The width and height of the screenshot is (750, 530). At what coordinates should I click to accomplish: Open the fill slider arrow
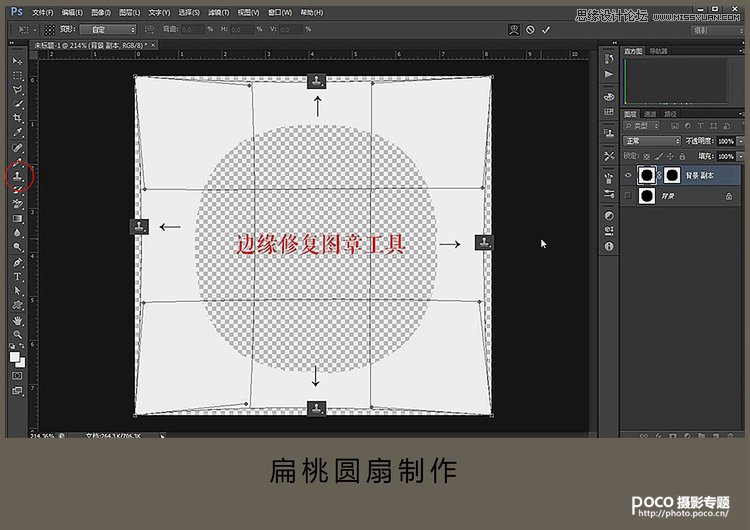(x=740, y=156)
